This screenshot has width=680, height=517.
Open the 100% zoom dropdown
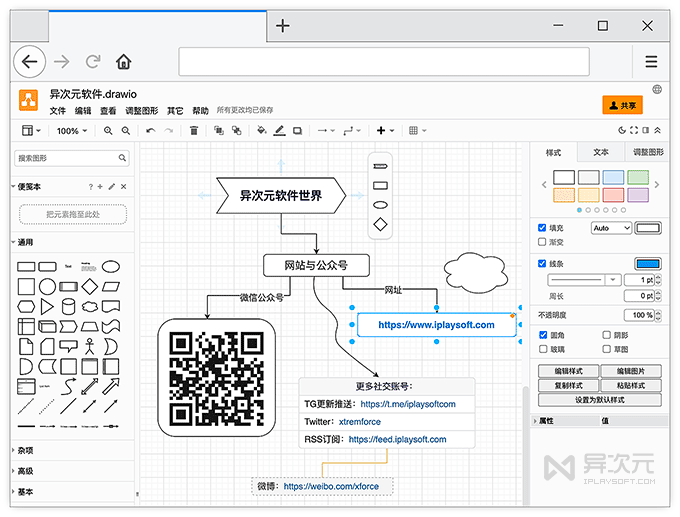[72, 131]
